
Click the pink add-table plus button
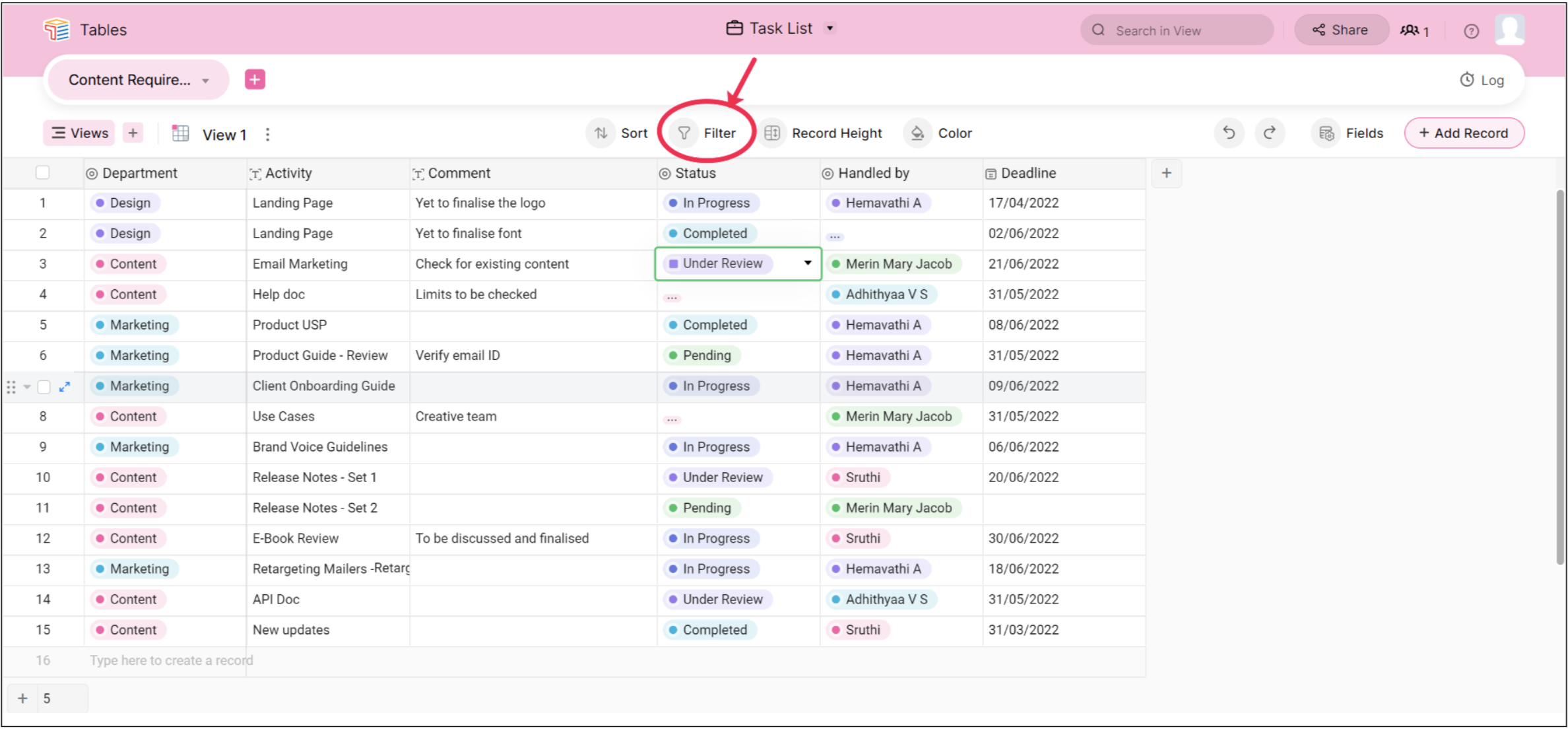(255, 79)
